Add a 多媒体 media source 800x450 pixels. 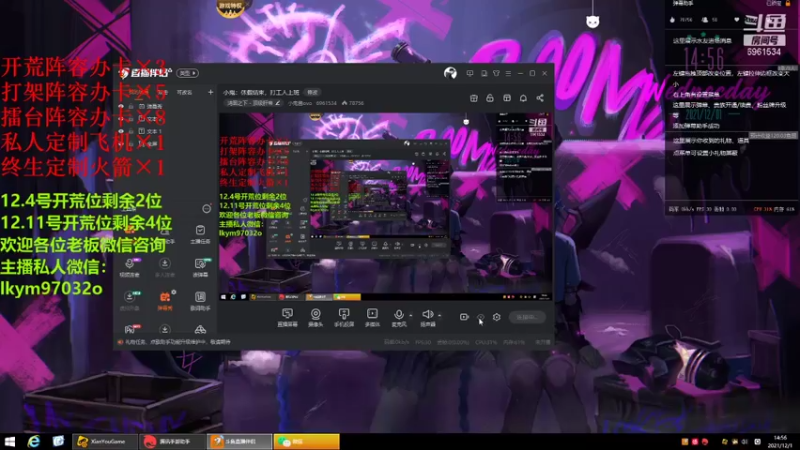click(x=372, y=317)
